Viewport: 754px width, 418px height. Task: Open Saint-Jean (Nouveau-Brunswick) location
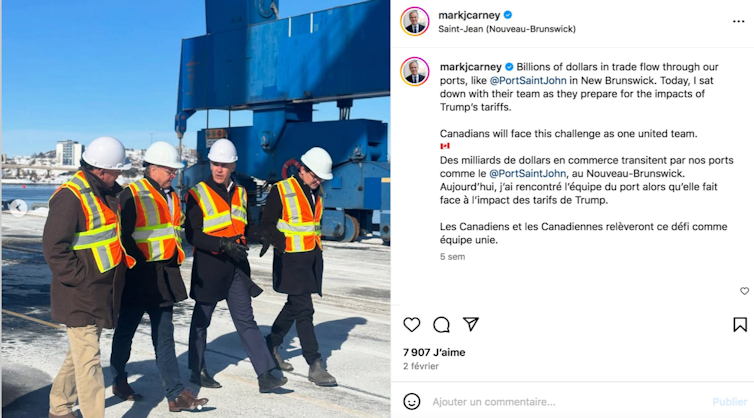click(507, 29)
